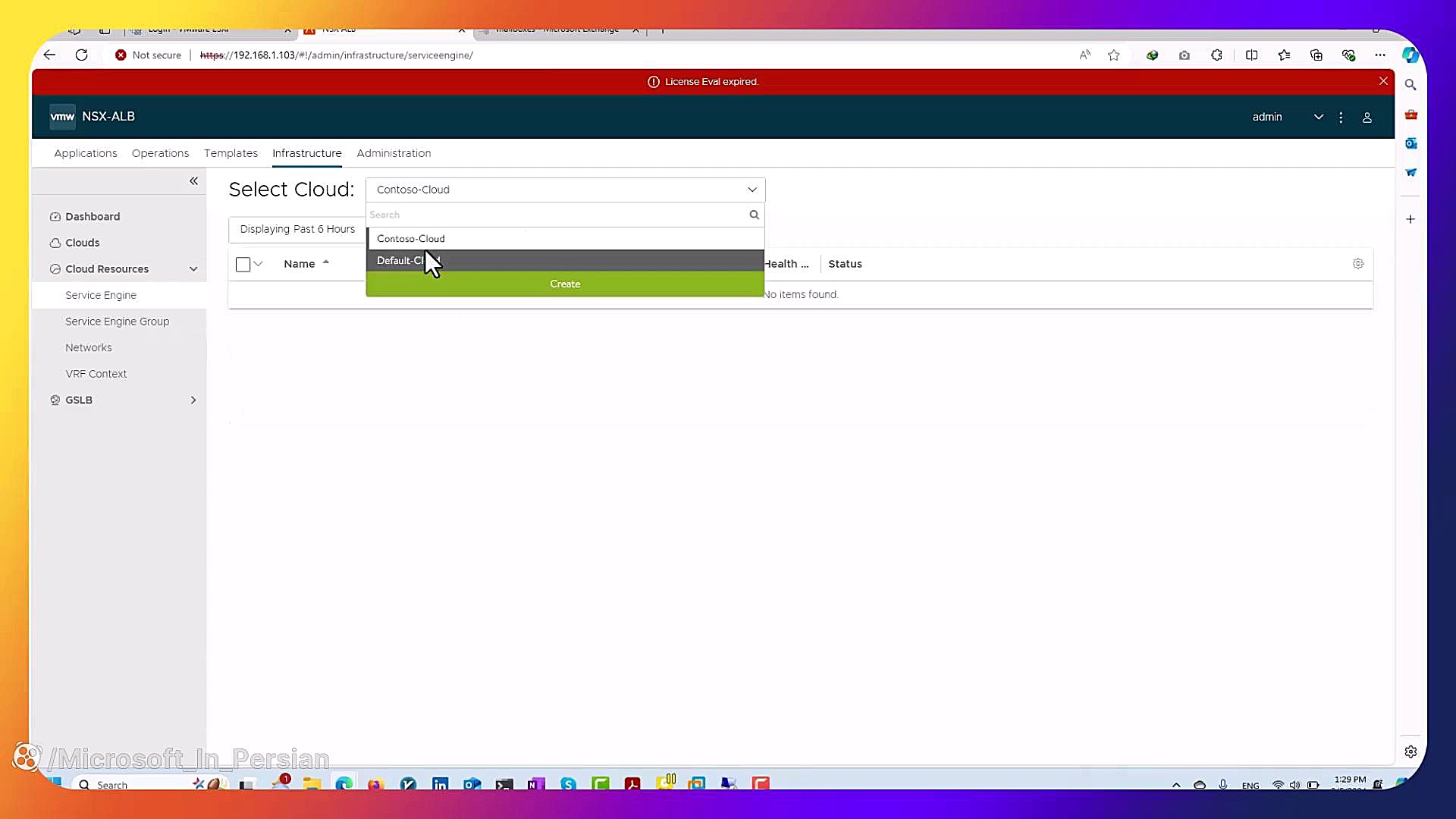Click the Status column header
Screen dimensions: 1456x819
coord(845,264)
